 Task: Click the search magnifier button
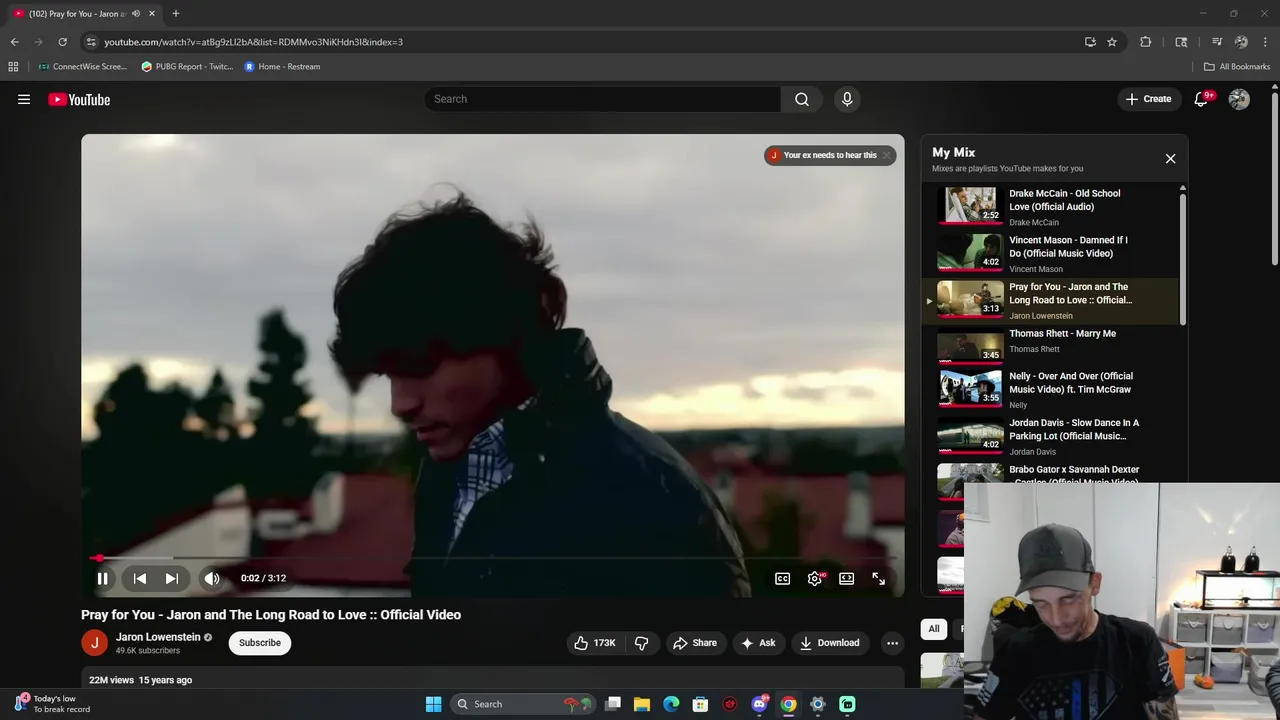pyautogui.click(x=801, y=99)
